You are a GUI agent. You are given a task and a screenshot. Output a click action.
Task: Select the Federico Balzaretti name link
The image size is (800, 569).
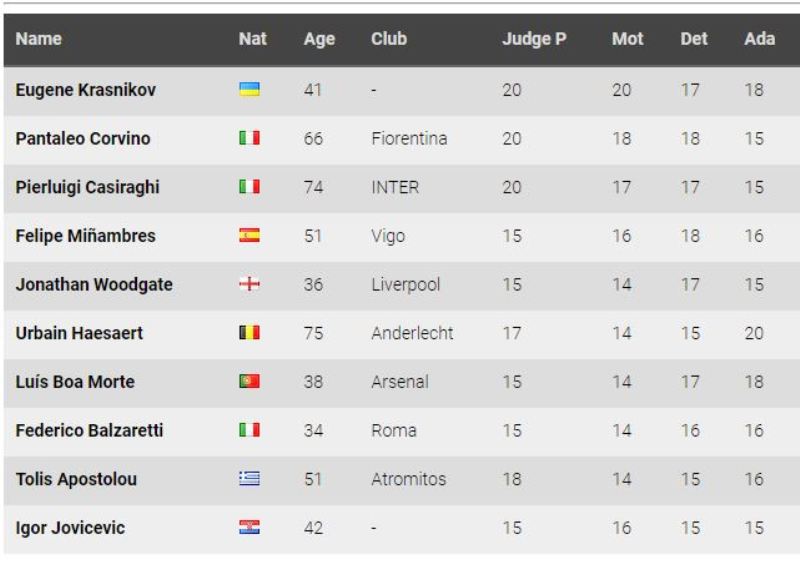pos(90,431)
